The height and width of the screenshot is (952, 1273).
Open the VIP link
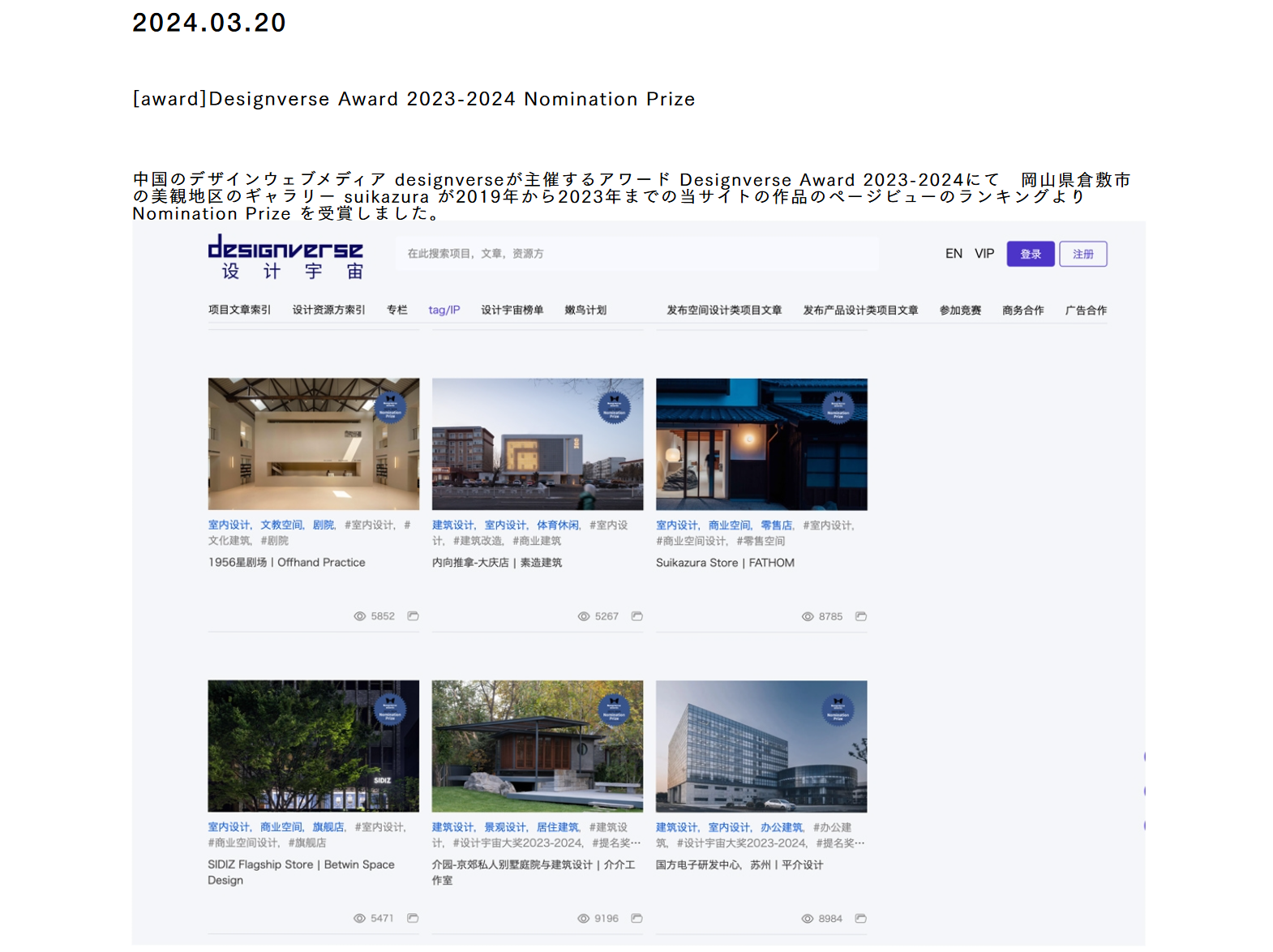pos(984,254)
